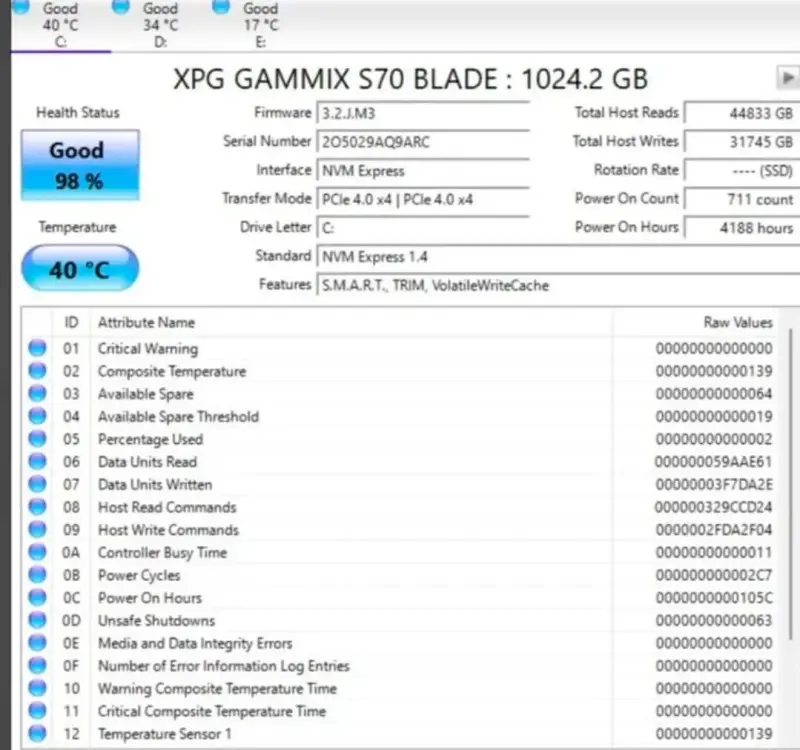Click status icon for Power Cycles row
800x750 pixels.
click(x=37, y=575)
